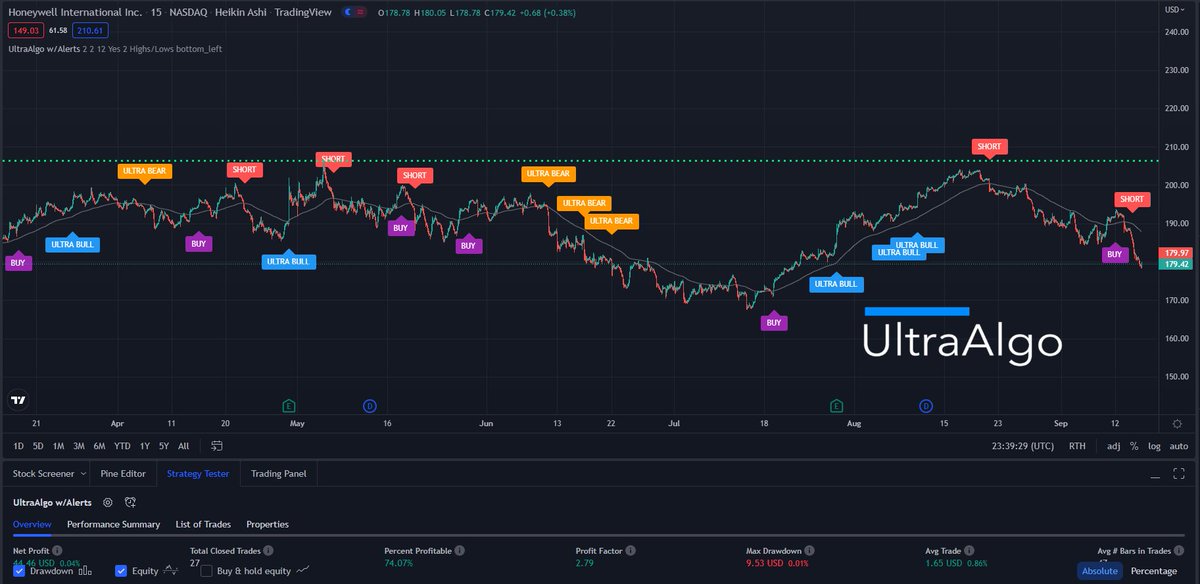Click the blue dividend 'D' marker near May 16
1200x584 pixels.
(369, 405)
